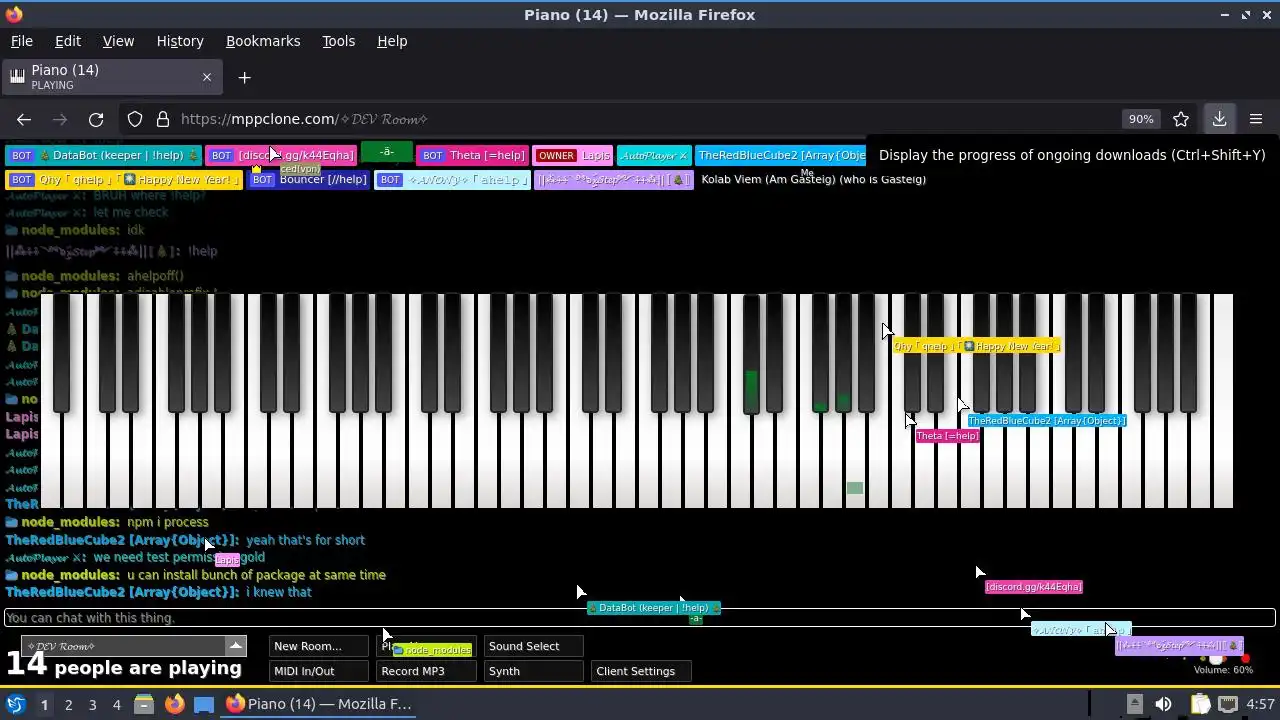
Task: Open the volume speaker tray icon
Action: (x=1163, y=704)
